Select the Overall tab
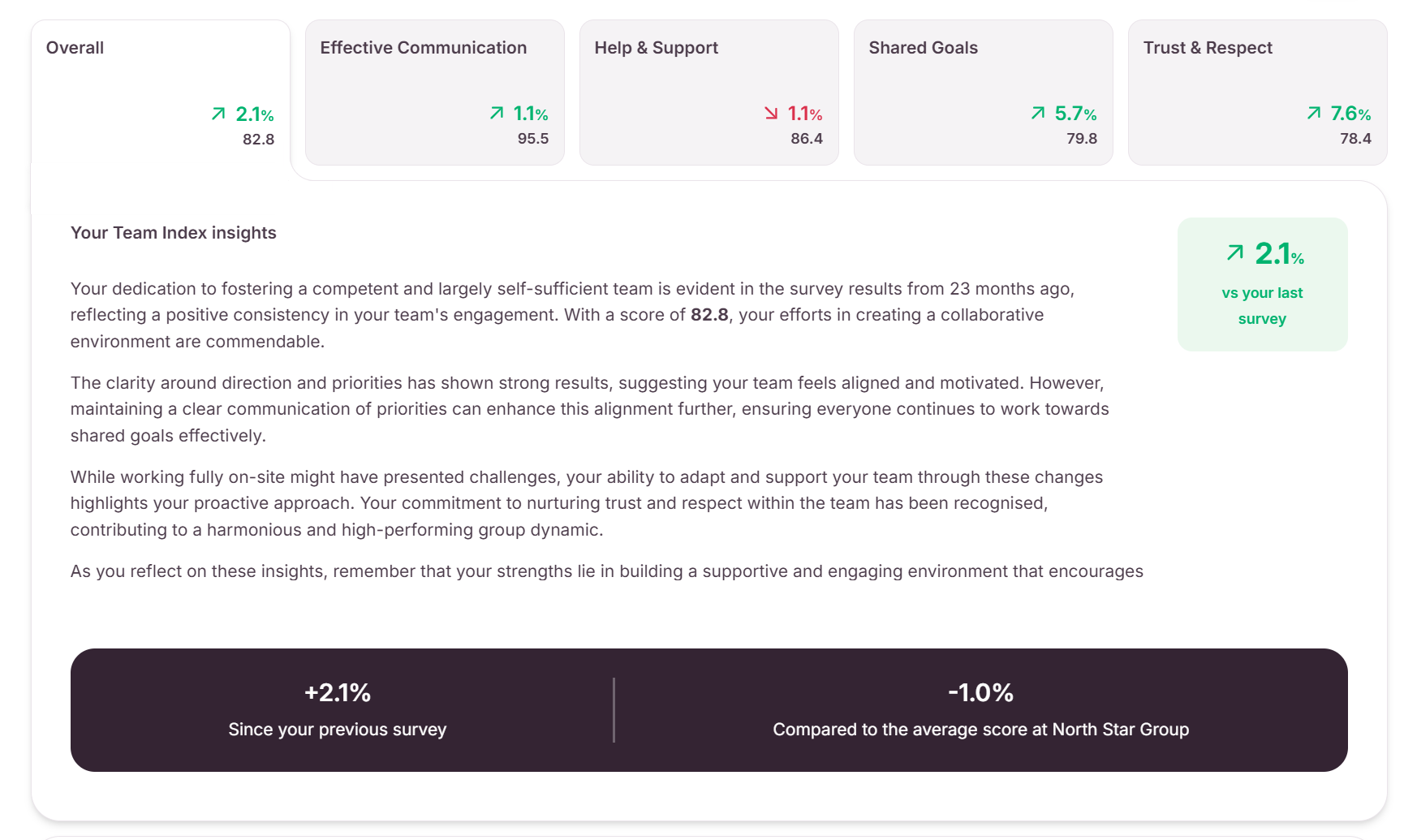The width and height of the screenshot is (1404, 840). [x=161, y=93]
